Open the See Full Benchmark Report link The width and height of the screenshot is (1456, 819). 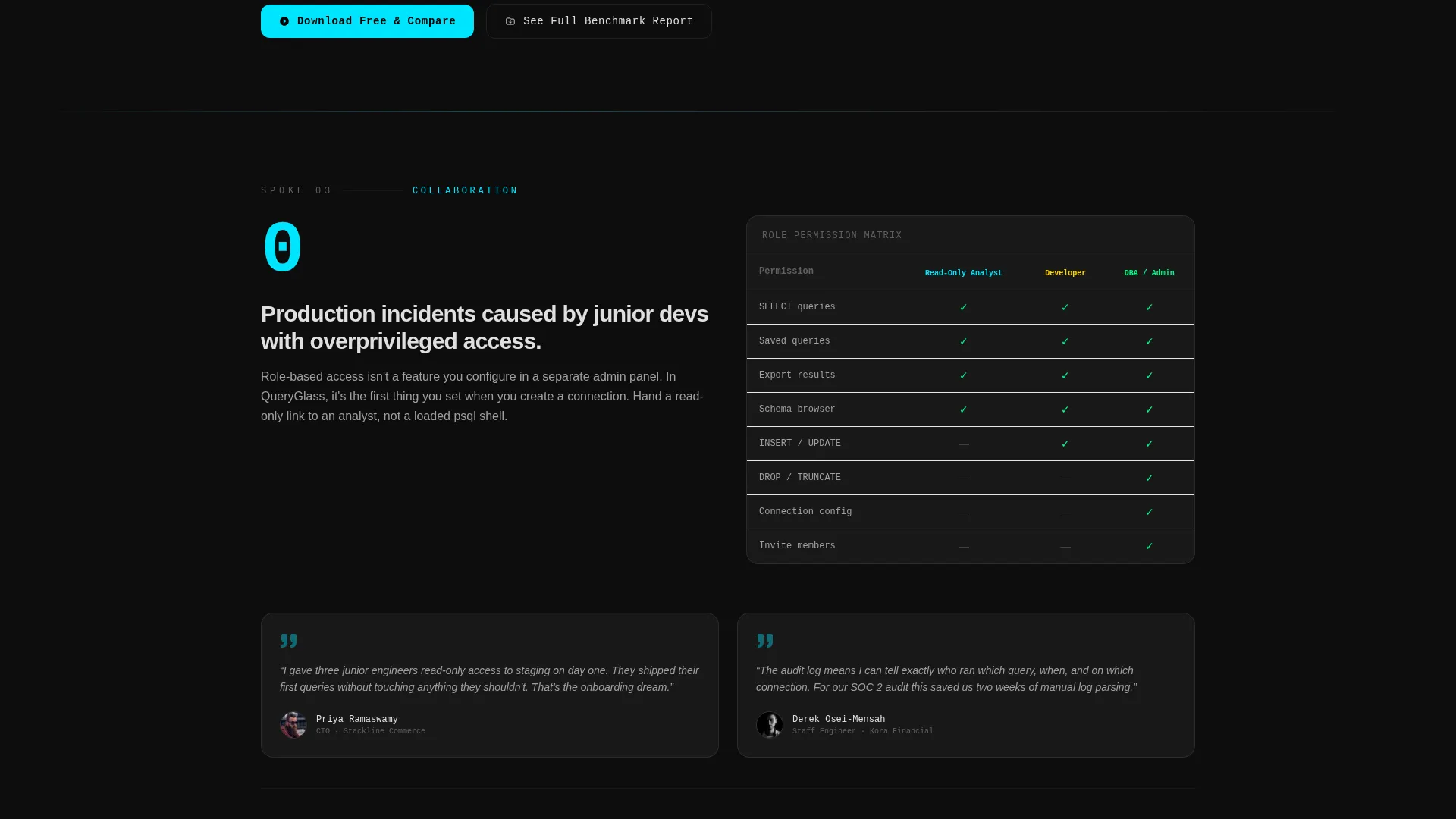[x=599, y=21]
